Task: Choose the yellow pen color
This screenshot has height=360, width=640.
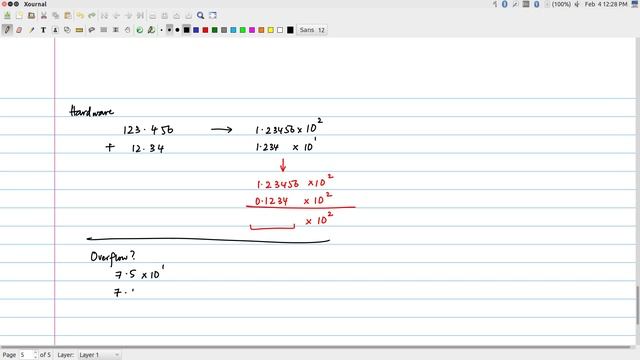Action: tap(271, 30)
